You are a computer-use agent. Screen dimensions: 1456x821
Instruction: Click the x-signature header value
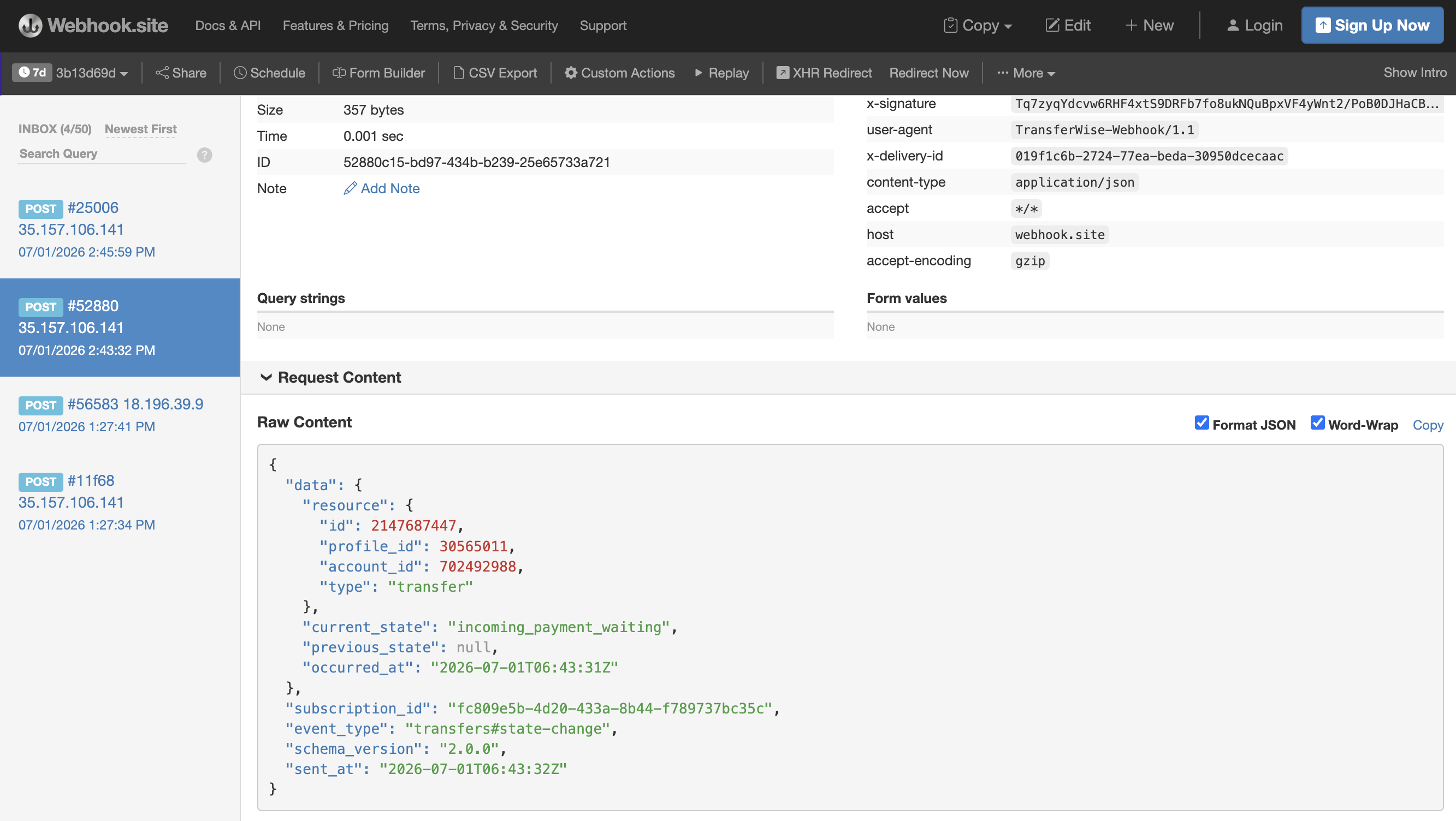1227,103
